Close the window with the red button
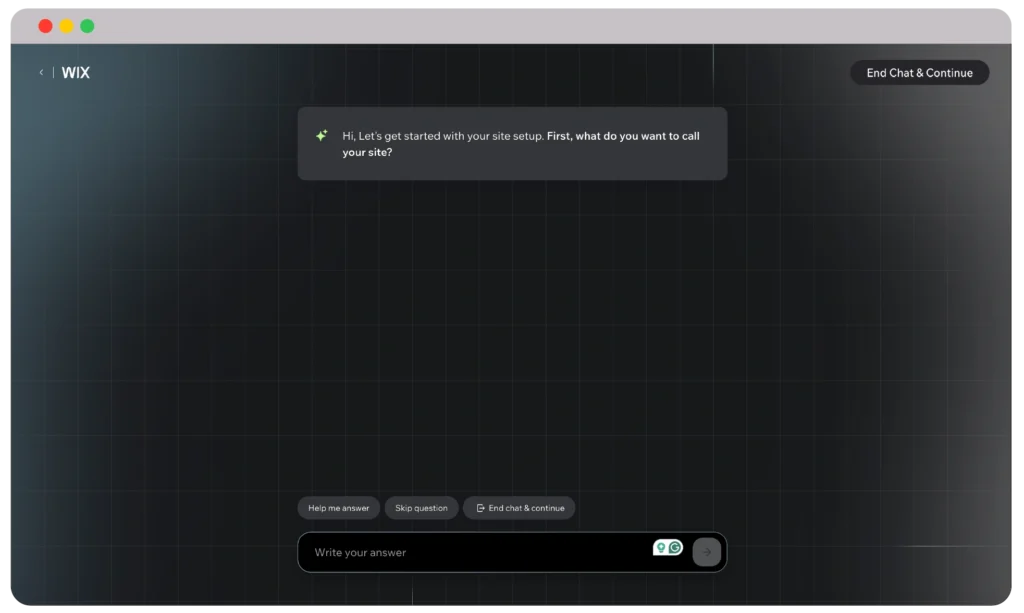Screen dimensions: 1024x613 [45, 26]
